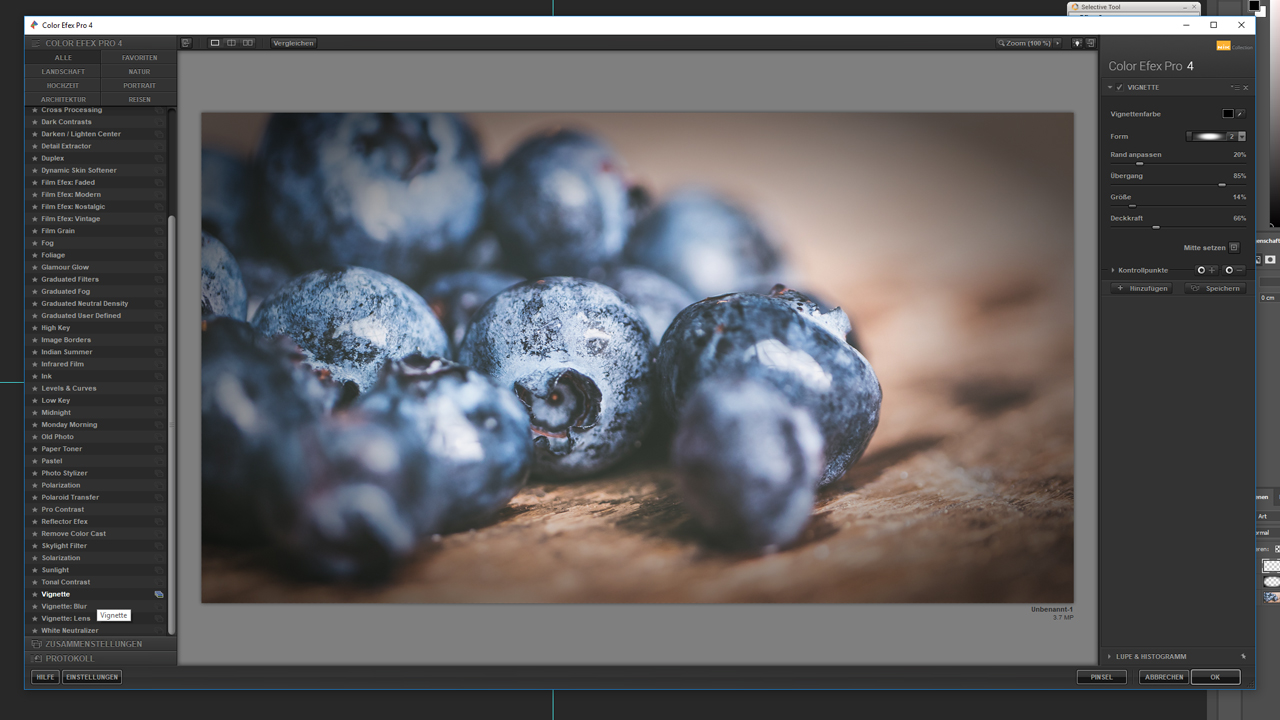Open the Vignettenfarbe black color swatch
The image size is (1280, 720).
[1228, 114]
